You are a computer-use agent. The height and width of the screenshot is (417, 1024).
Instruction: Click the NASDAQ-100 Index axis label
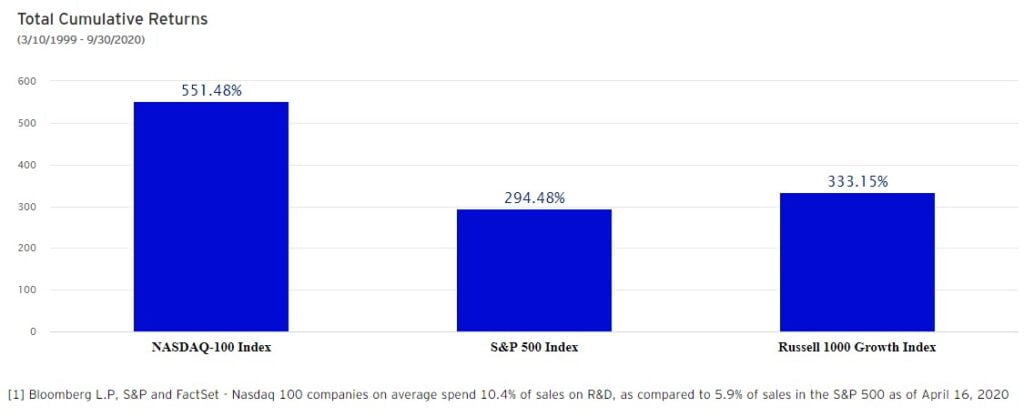(211, 348)
